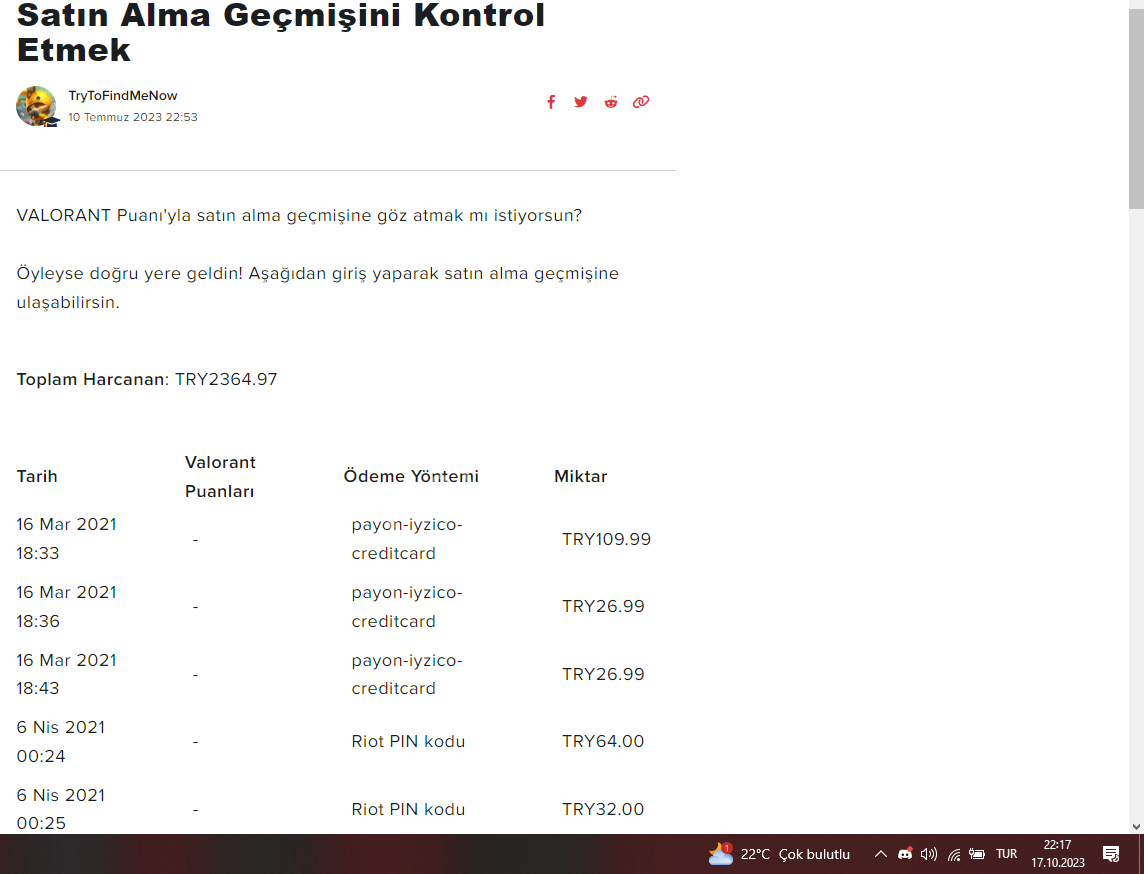Share article on Reddit icon
The image size is (1144, 874).
pos(611,102)
